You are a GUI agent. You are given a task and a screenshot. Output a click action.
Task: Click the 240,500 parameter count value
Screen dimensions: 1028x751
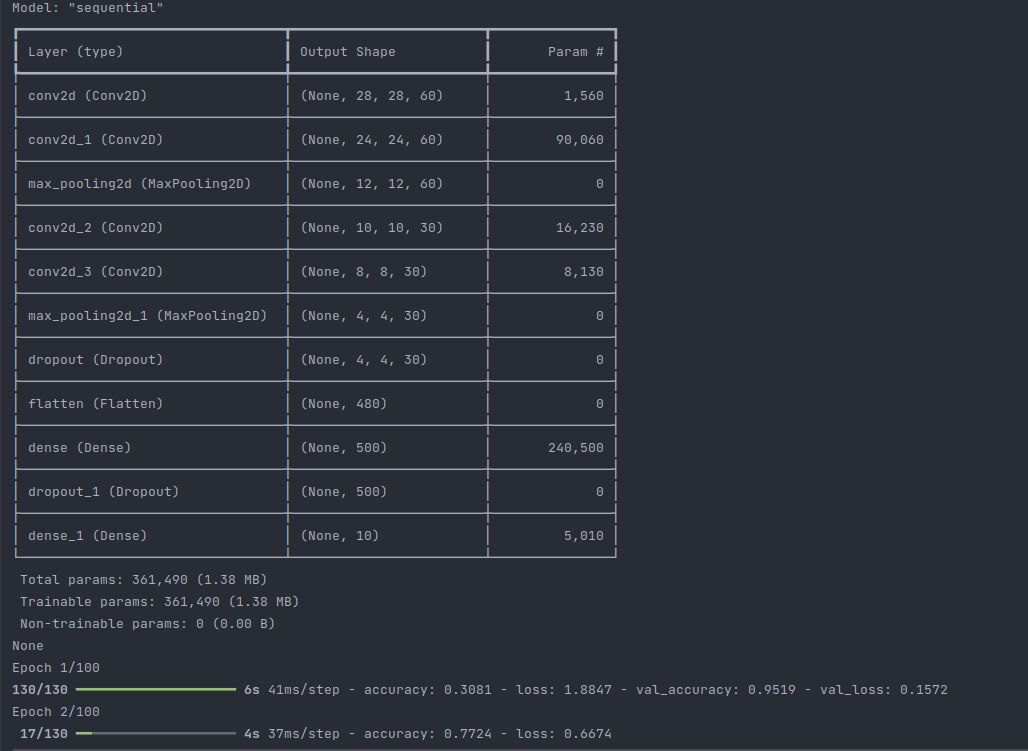pyautogui.click(x=575, y=448)
